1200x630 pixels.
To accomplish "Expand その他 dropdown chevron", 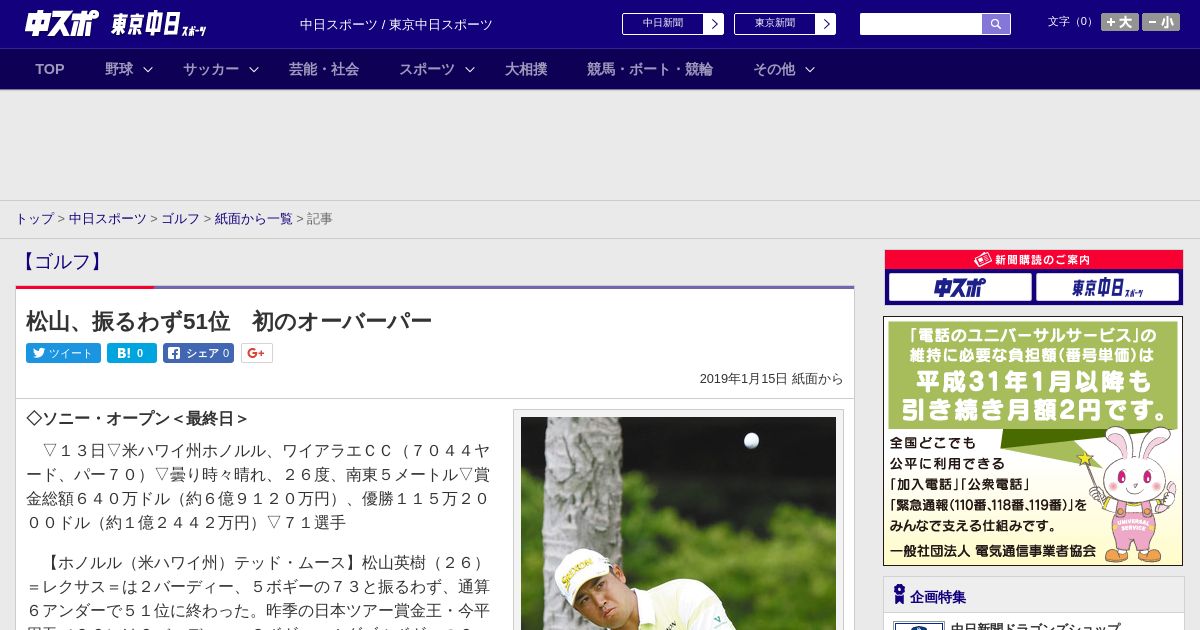I will coord(810,69).
